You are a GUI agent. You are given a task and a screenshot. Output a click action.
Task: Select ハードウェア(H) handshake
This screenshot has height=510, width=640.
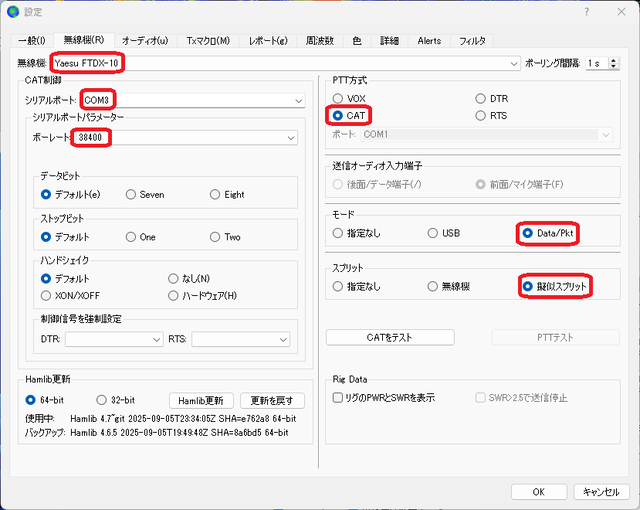[x=202, y=296]
